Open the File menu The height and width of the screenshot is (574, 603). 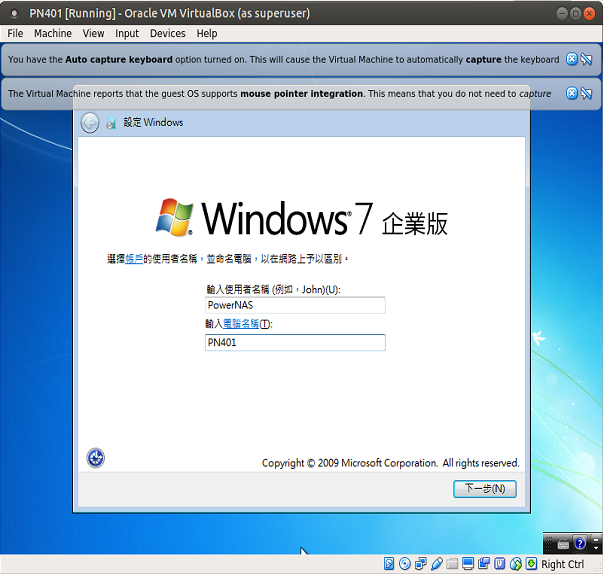[15, 33]
